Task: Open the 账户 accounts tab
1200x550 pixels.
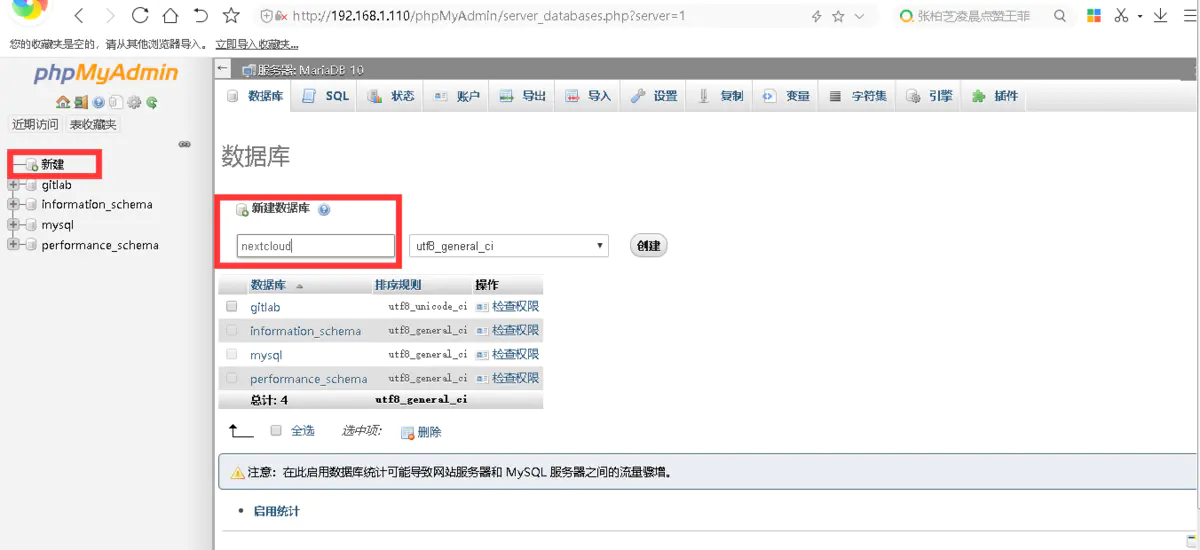Action: pos(457,96)
